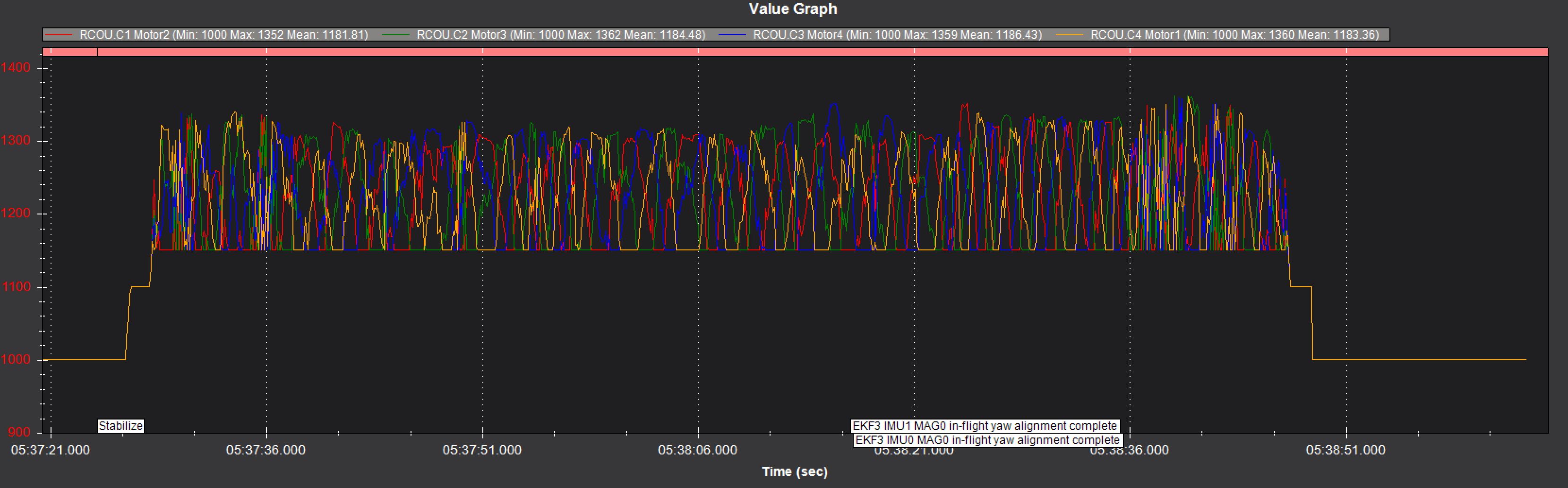Click the Stabilize flight mode label

pyautogui.click(x=120, y=426)
